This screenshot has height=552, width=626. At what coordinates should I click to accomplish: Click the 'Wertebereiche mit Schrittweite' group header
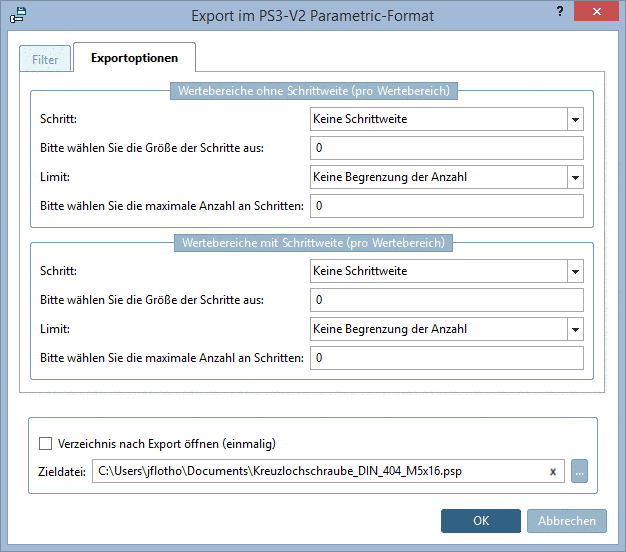pos(312,242)
